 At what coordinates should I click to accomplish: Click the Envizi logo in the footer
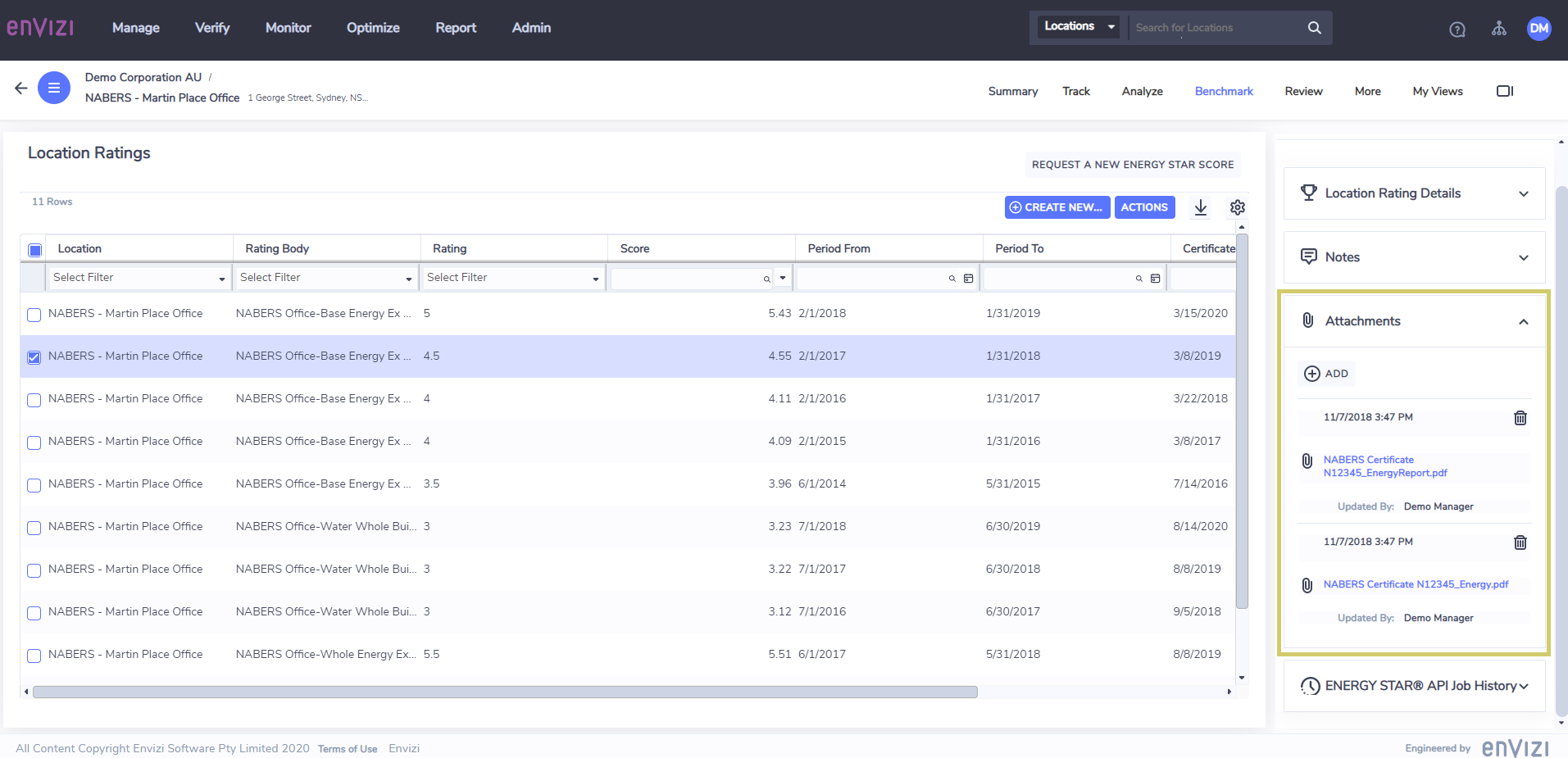coord(1516,748)
